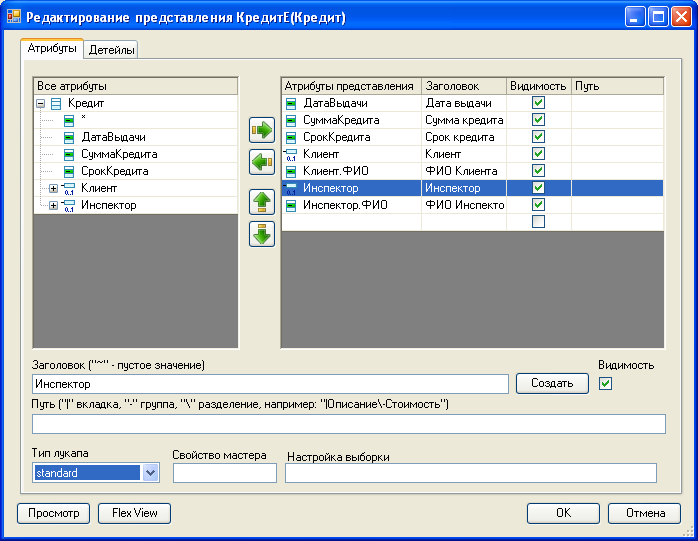Select СрокКредита in Все атрибуты tree
698x541 pixels.
114,171
